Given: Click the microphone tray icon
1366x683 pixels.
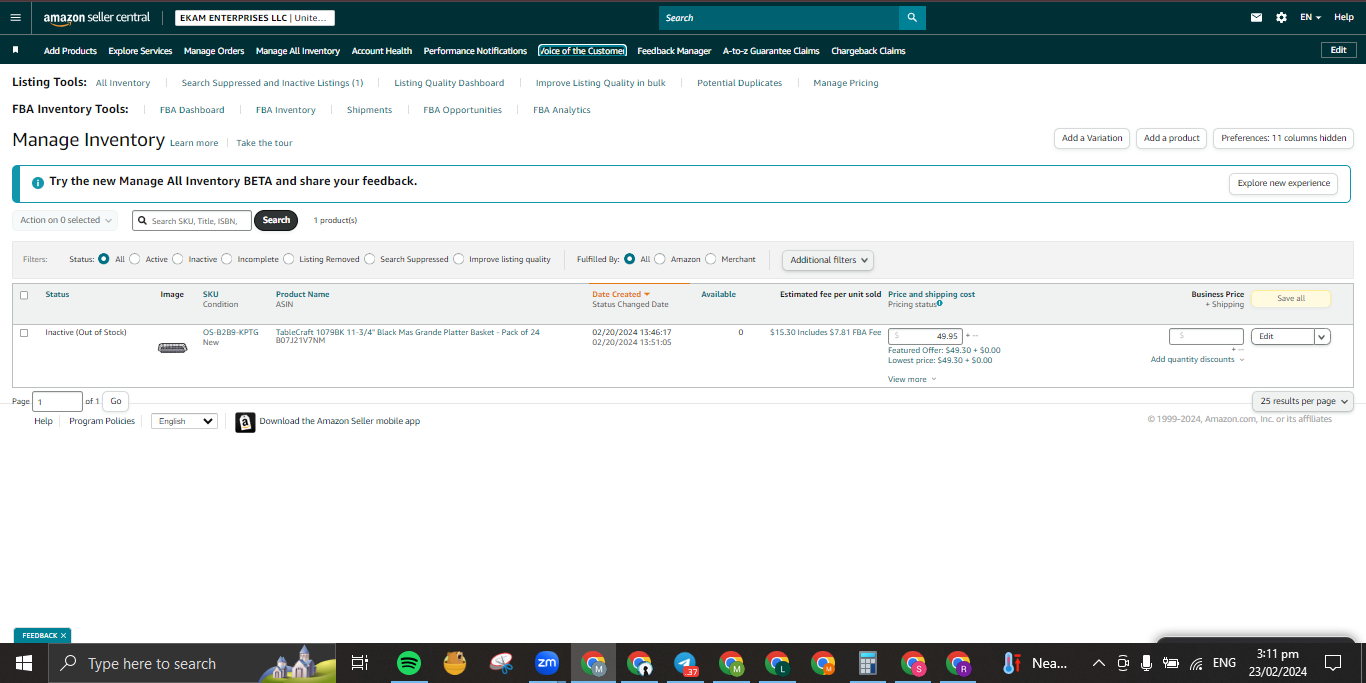Looking at the screenshot, I should tap(1146, 663).
